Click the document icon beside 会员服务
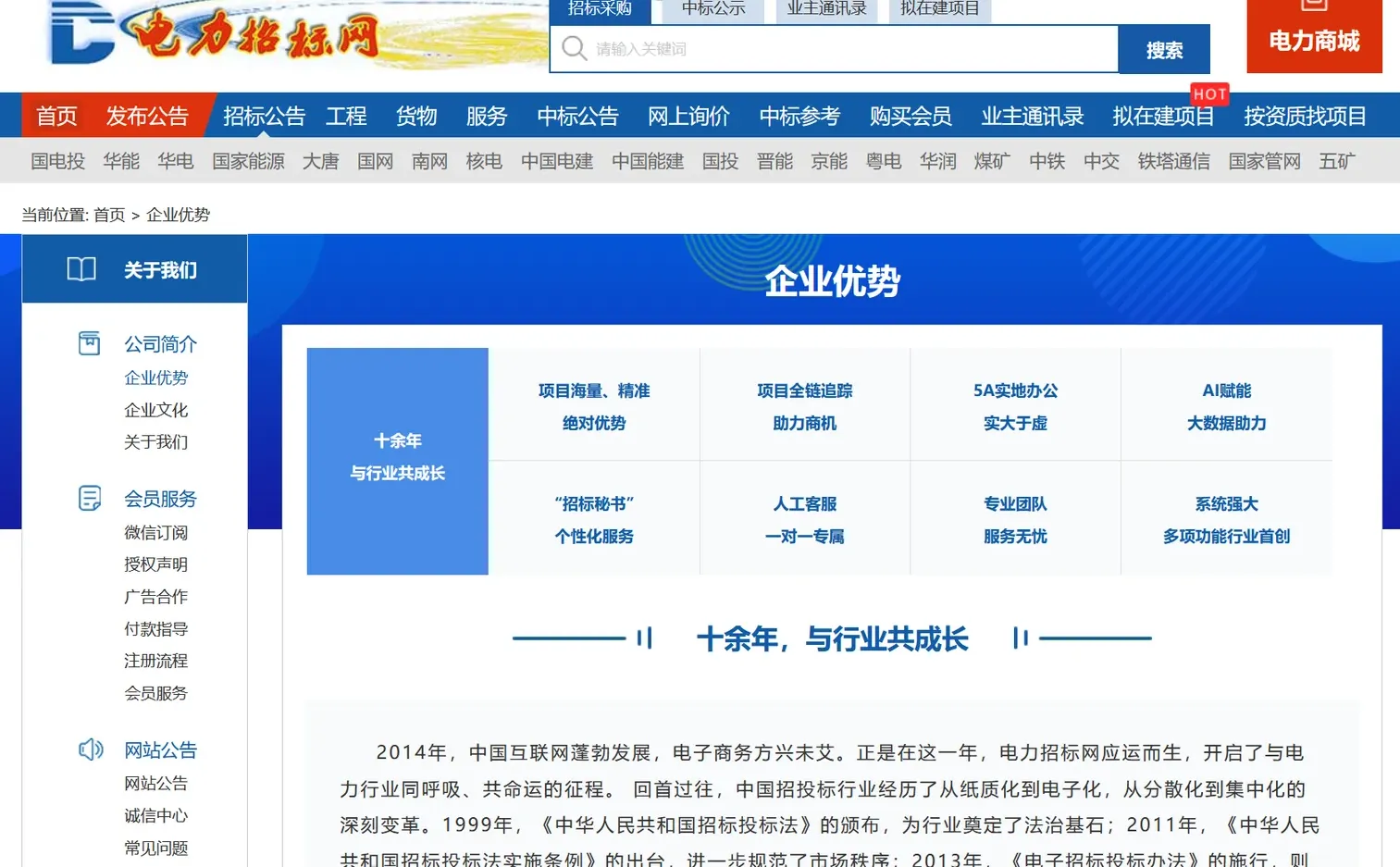The image size is (1400, 867). (x=89, y=497)
